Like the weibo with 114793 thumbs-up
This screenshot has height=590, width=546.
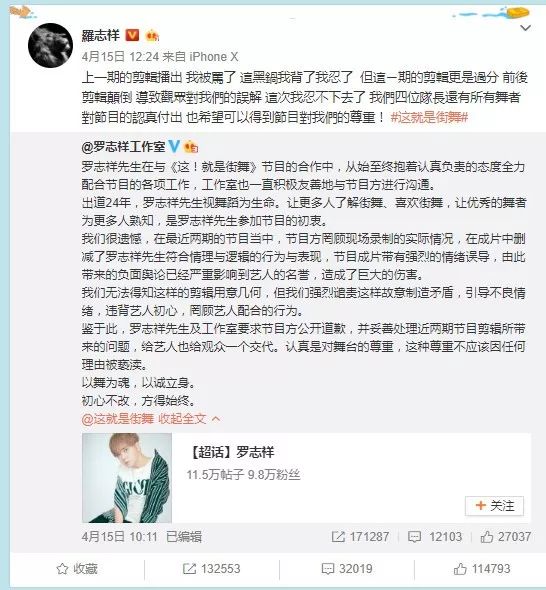coord(482,569)
